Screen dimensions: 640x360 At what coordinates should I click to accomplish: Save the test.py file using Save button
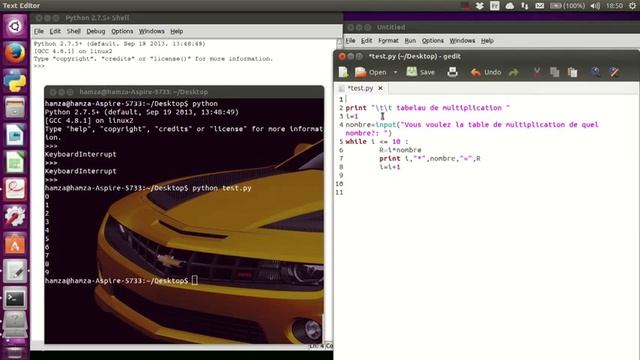[x=420, y=72]
